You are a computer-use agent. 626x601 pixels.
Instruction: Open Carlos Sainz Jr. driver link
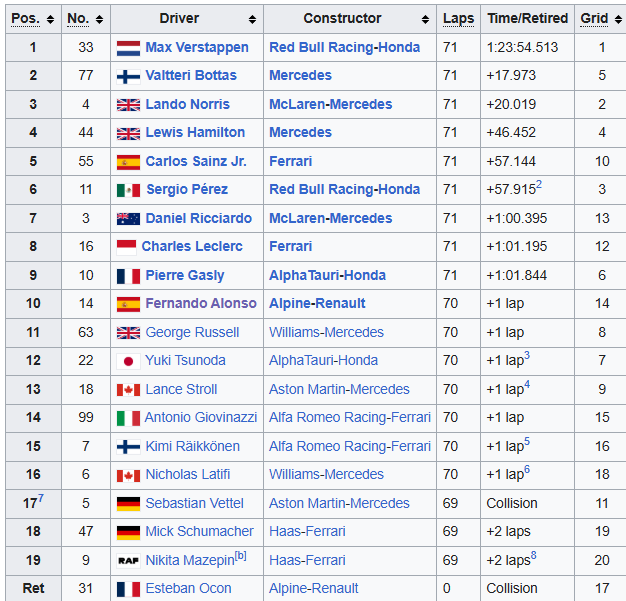coord(196,161)
